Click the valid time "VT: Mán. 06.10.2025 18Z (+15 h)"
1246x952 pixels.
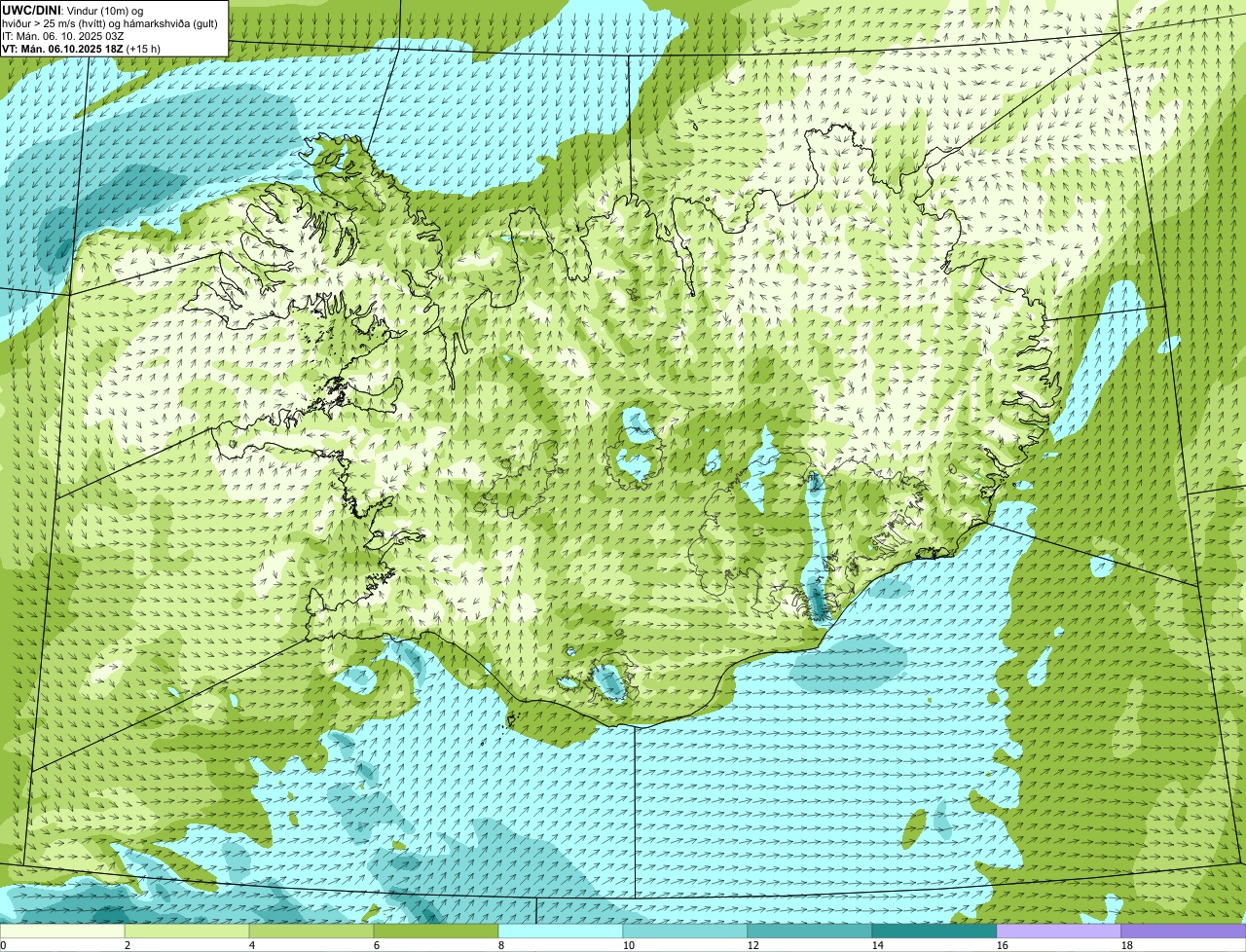click(x=82, y=49)
